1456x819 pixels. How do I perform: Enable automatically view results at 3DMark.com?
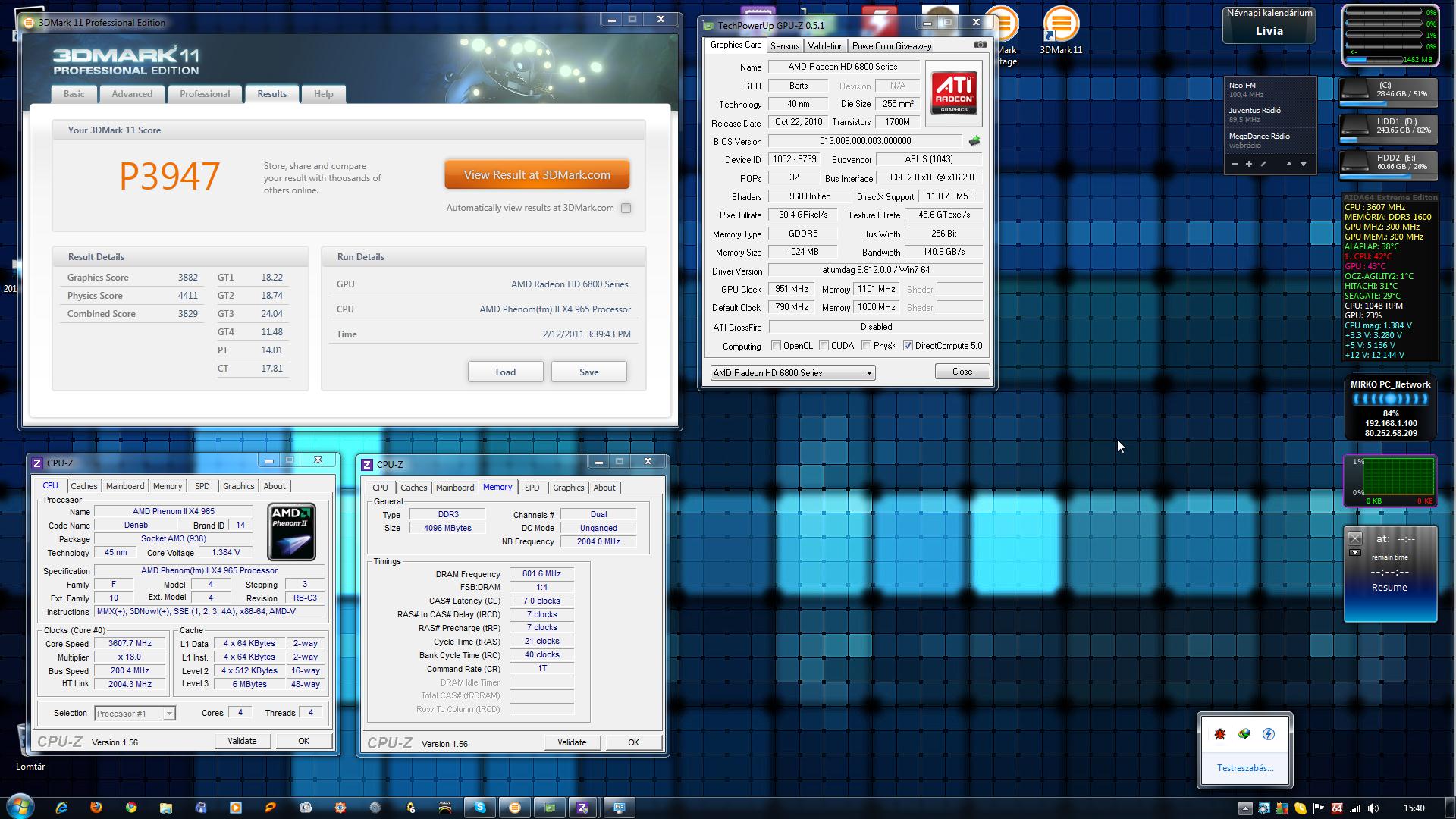(626, 209)
